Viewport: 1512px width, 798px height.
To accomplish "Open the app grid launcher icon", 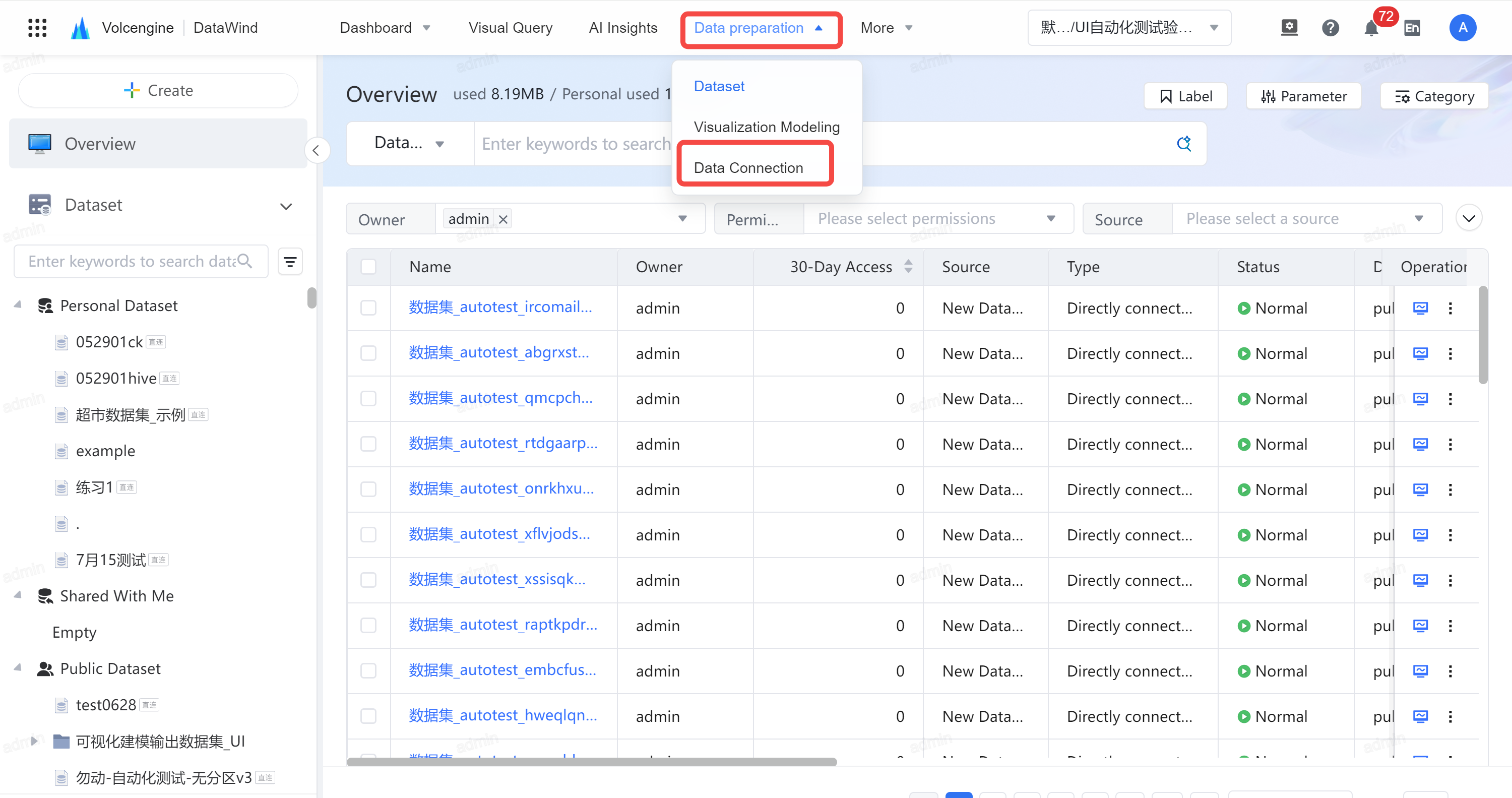I will pos(37,28).
